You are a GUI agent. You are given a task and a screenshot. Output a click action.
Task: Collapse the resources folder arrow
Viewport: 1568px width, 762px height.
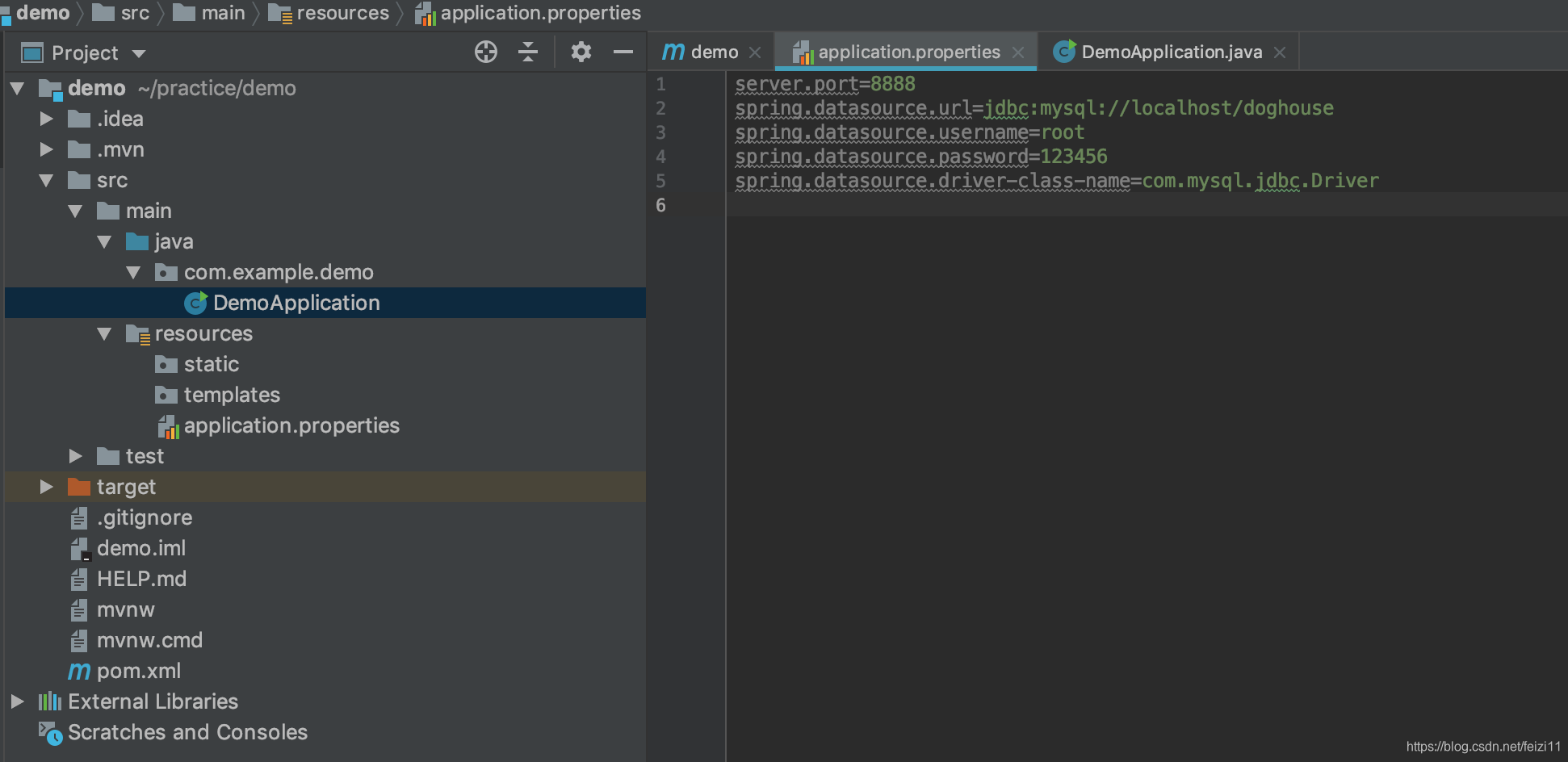tap(105, 333)
